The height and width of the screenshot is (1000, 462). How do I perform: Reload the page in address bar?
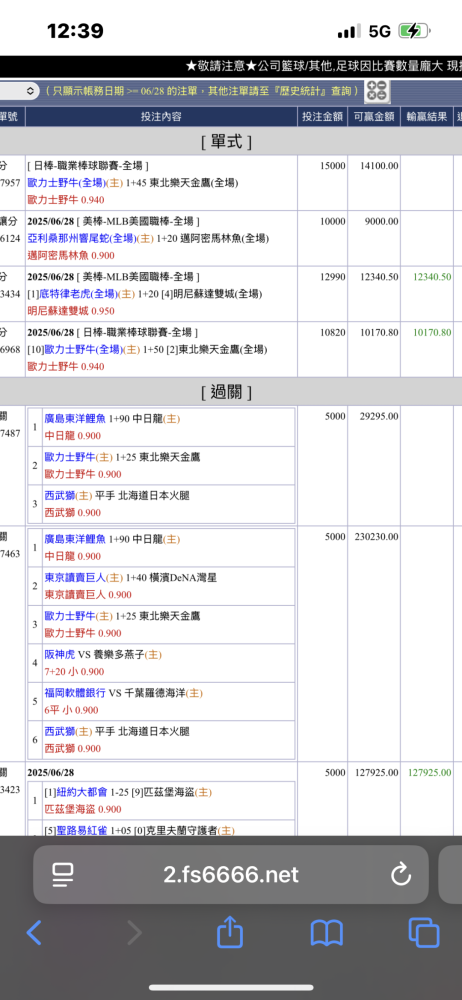coord(401,874)
